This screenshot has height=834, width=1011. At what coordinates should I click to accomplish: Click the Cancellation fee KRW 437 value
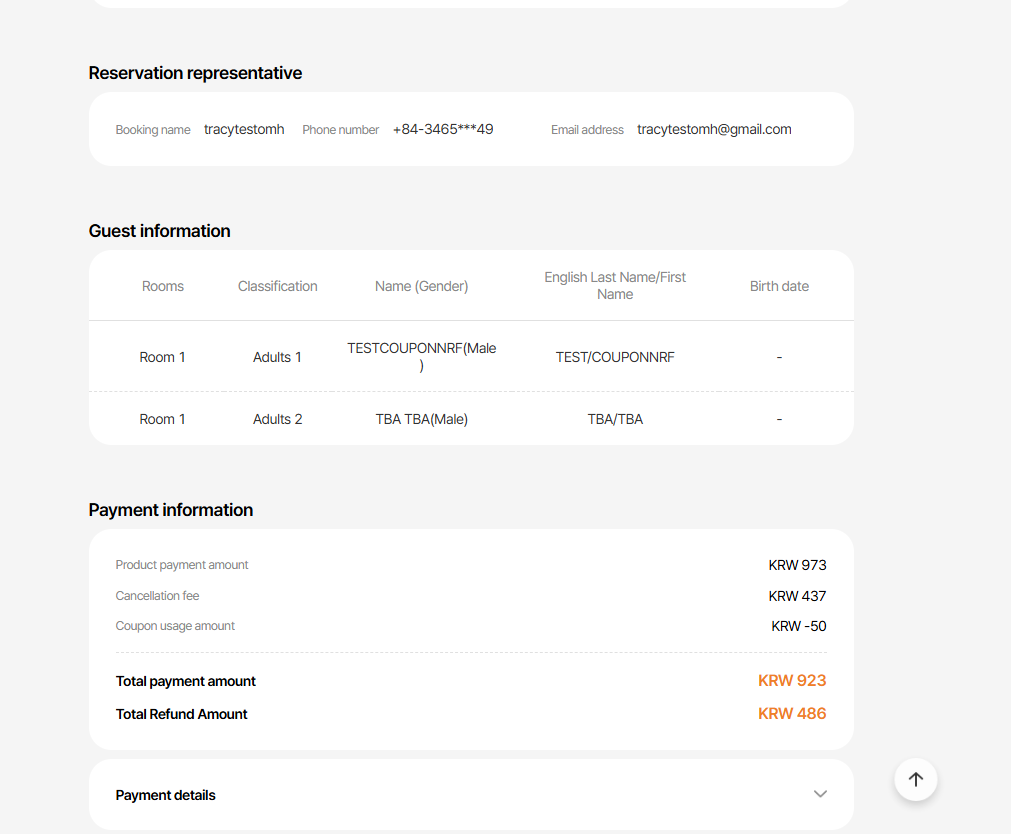pos(797,596)
